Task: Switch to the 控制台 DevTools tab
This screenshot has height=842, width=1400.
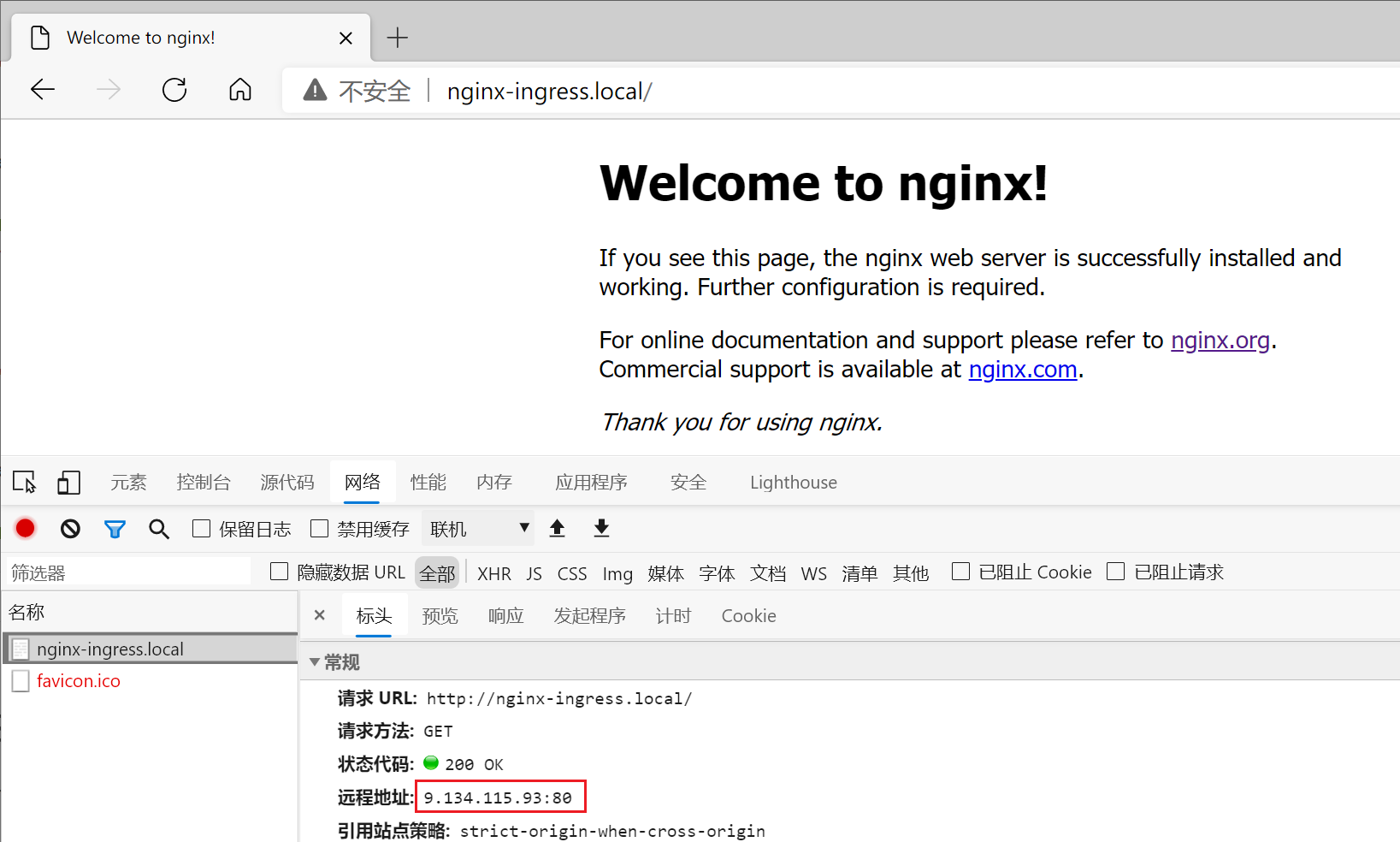Action: 204,483
